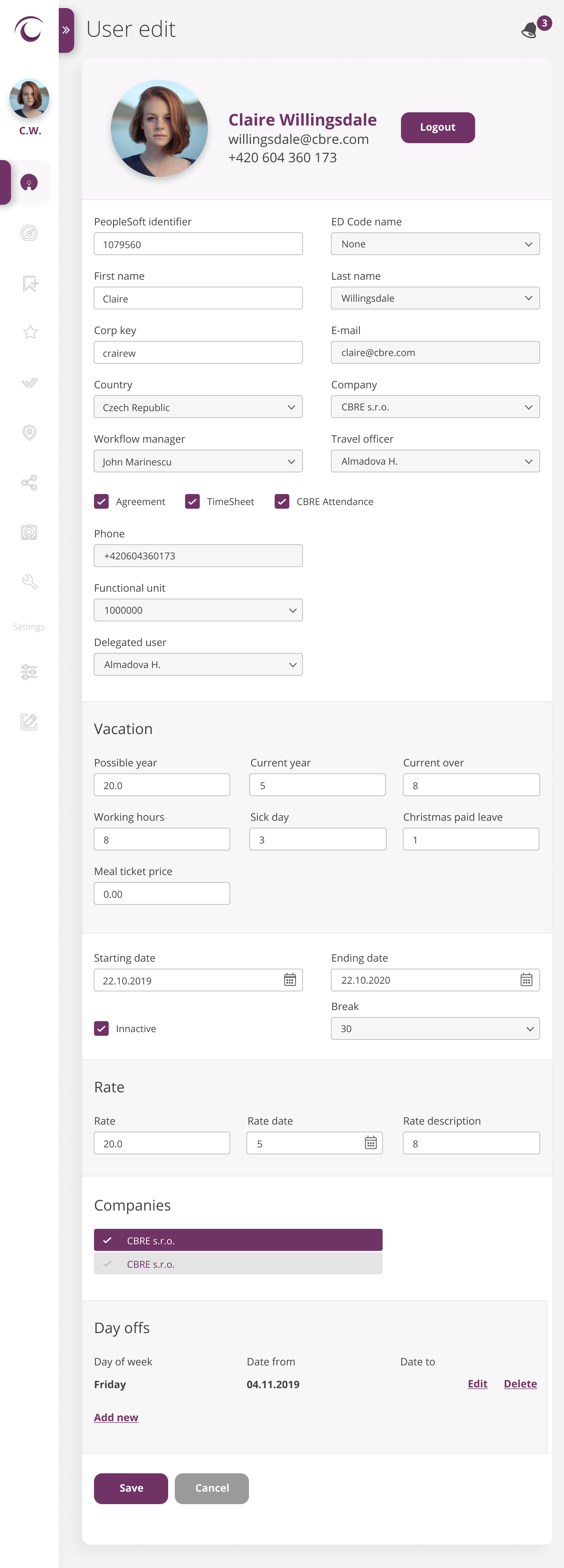Click the app logo in the sidebar
Image resolution: width=564 pixels, height=1568 pixels.
pyautogui.click(x=29, y=29)
